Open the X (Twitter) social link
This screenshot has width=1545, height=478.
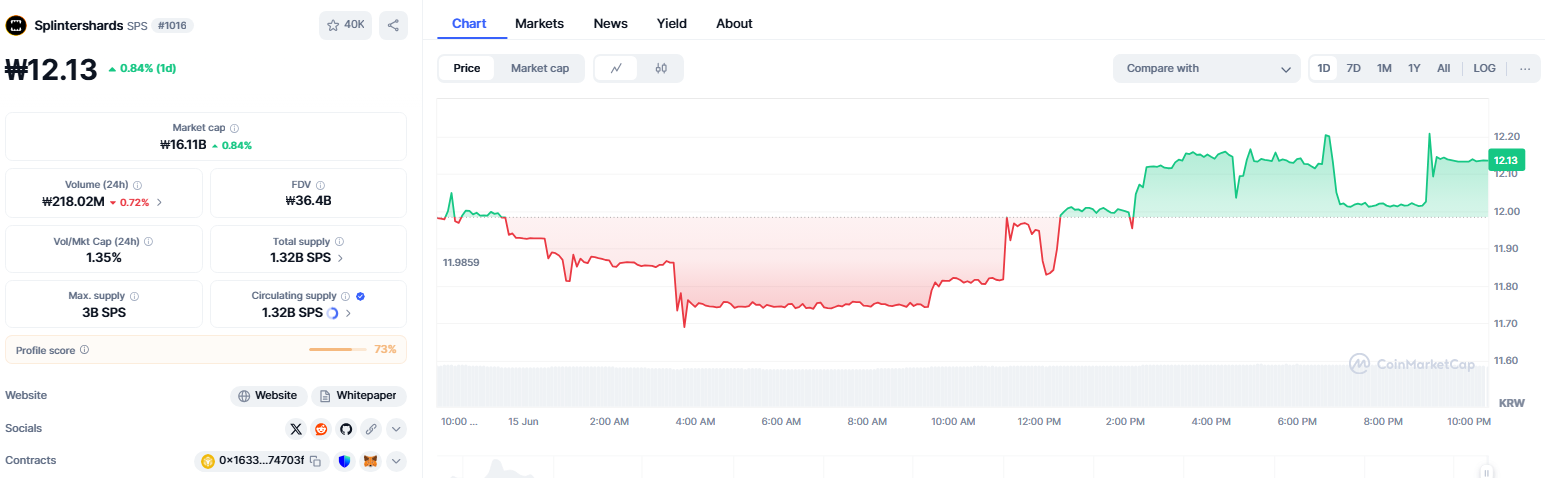[296, 429]
